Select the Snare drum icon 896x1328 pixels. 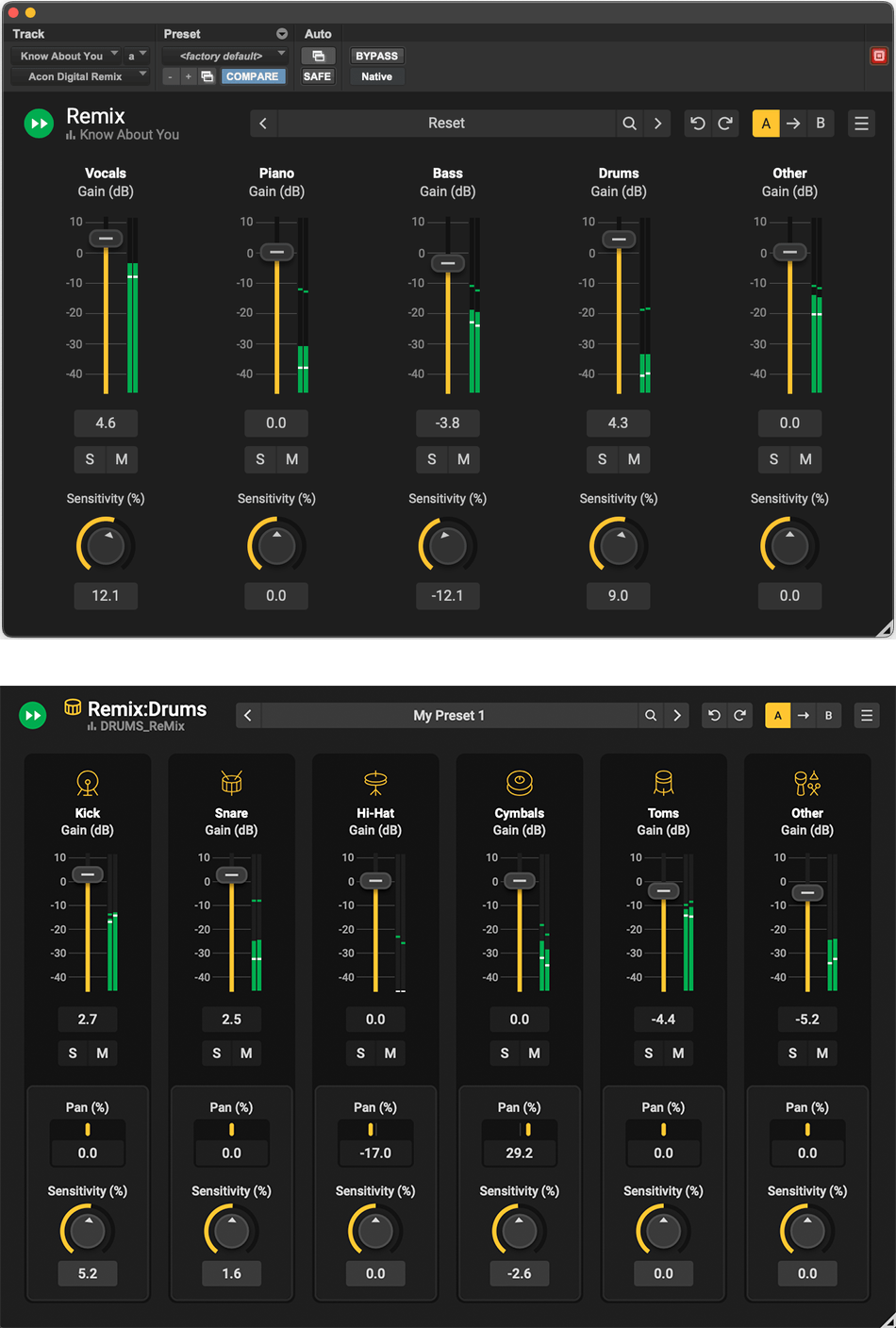tap(231, 783)
